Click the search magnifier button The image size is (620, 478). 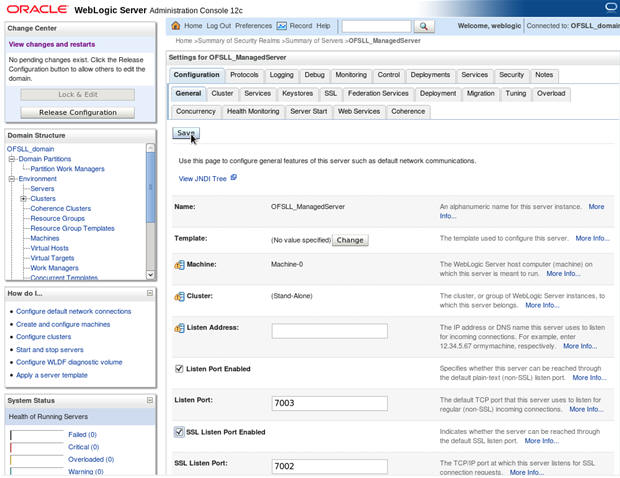[x=424, y=26]
